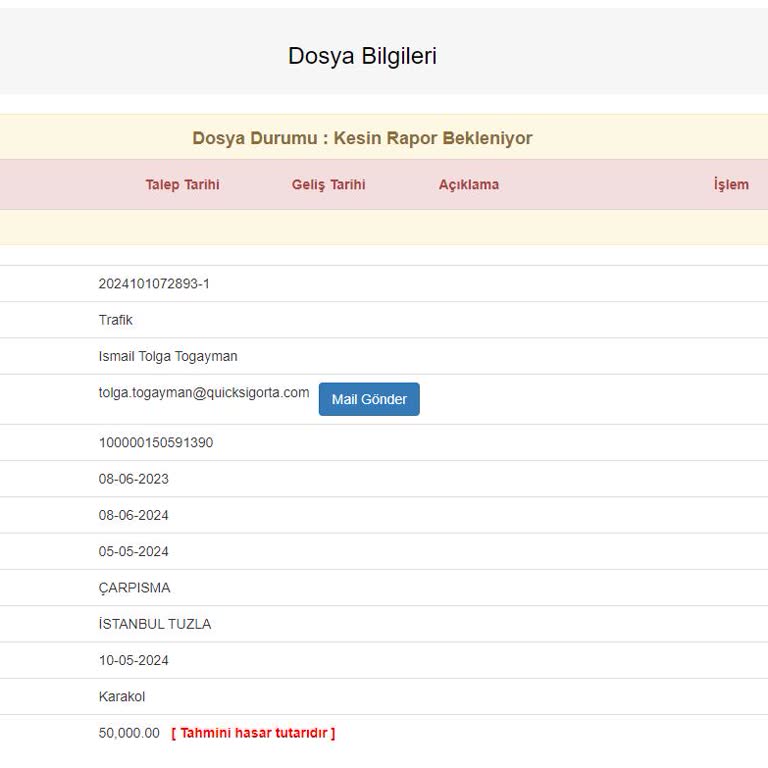Click the red Tahmini hasar tutarıdır note
This screenshot has height=768, width=768.
point(253,733)
